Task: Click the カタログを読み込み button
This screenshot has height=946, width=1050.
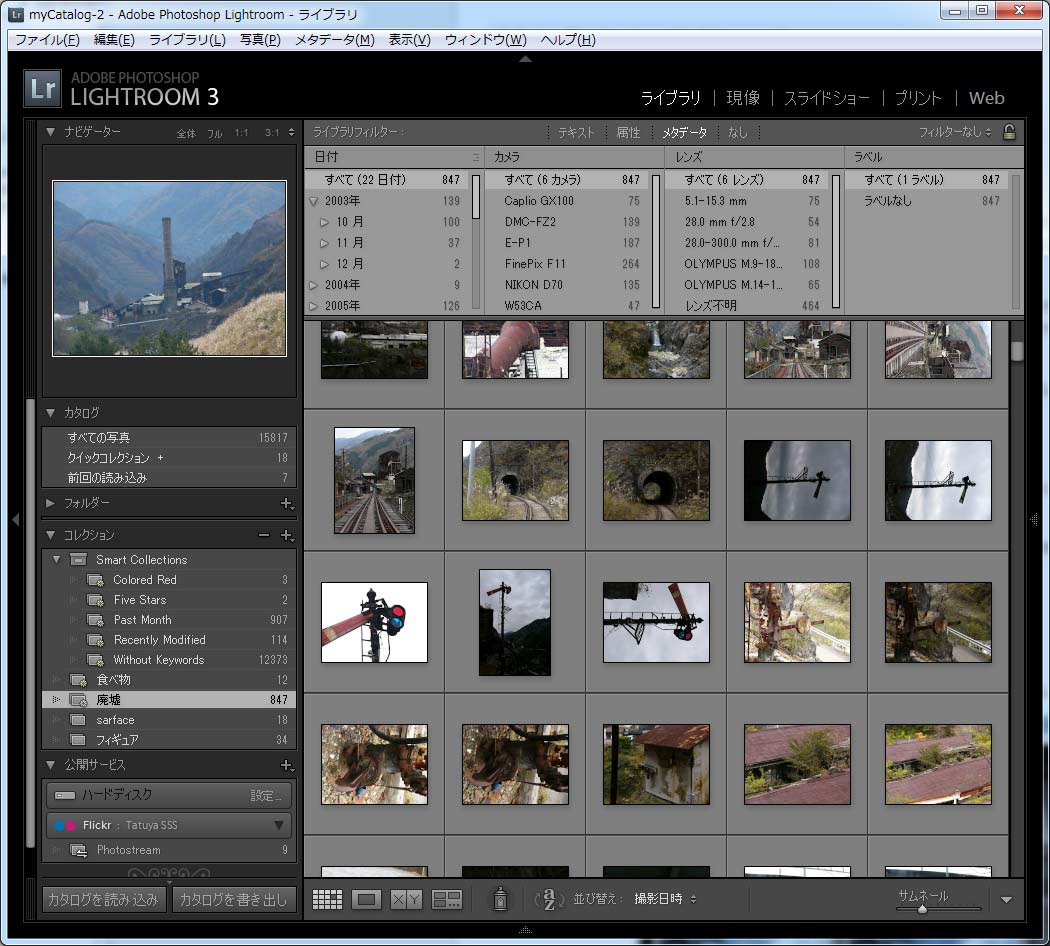Action: pos(103,900)
